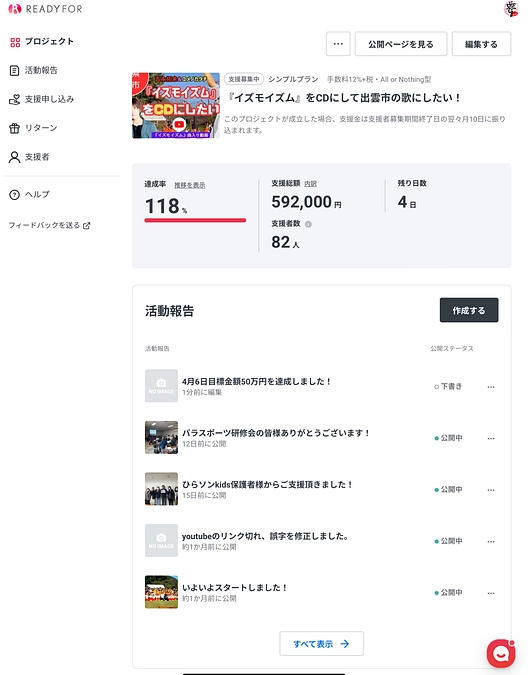Open more options for ひらソンkids report
Image resolution: width=528 pixels, height=675 pixels.
click(x=491, y=490)
